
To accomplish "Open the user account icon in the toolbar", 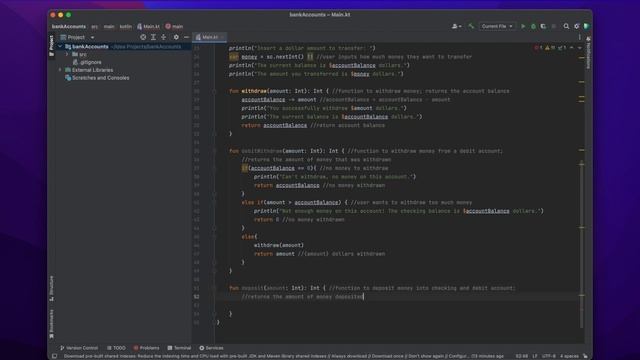I will coord(456,26).
